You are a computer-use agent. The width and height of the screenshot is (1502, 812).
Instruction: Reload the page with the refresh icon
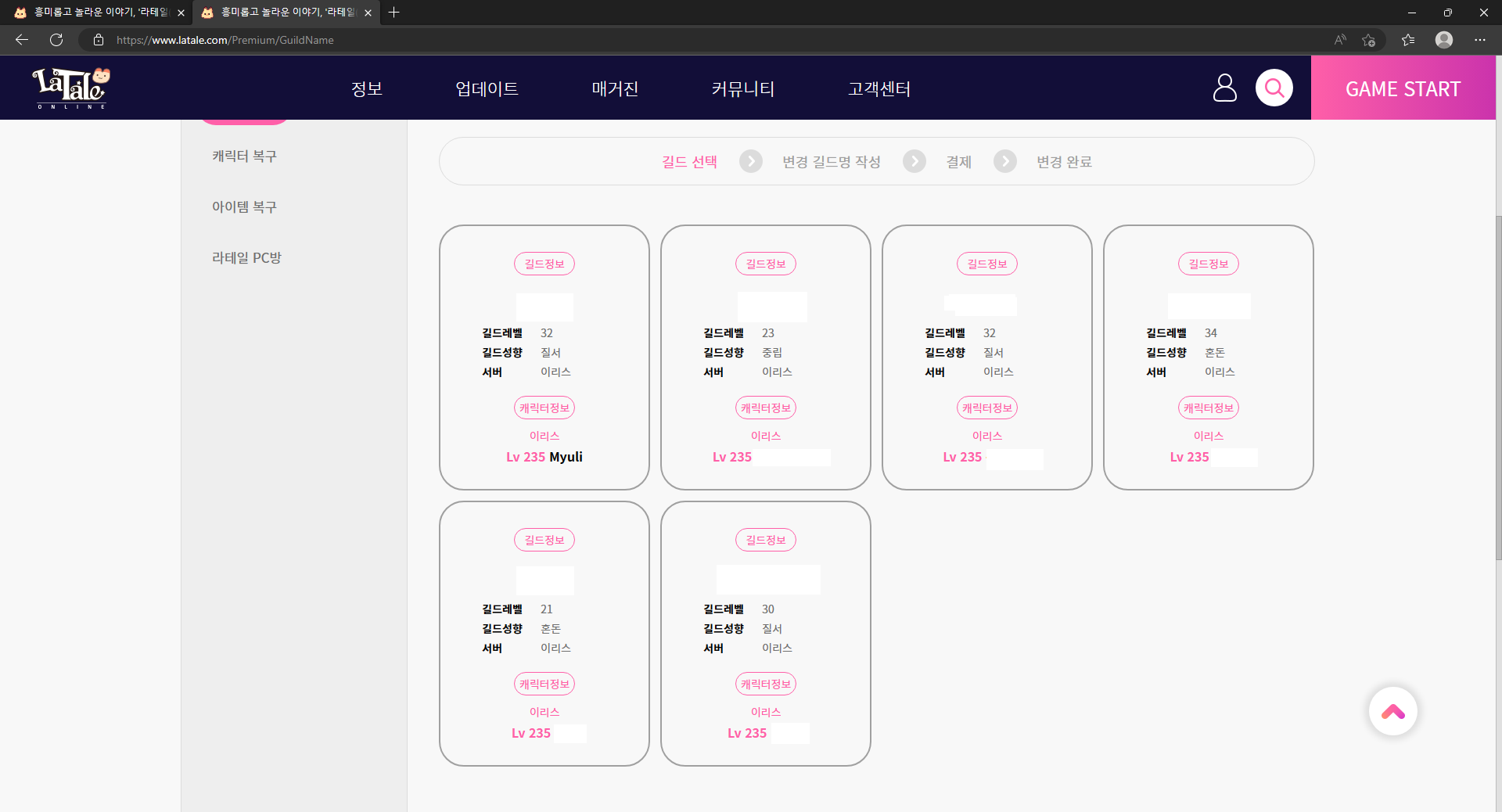point(56,40)
